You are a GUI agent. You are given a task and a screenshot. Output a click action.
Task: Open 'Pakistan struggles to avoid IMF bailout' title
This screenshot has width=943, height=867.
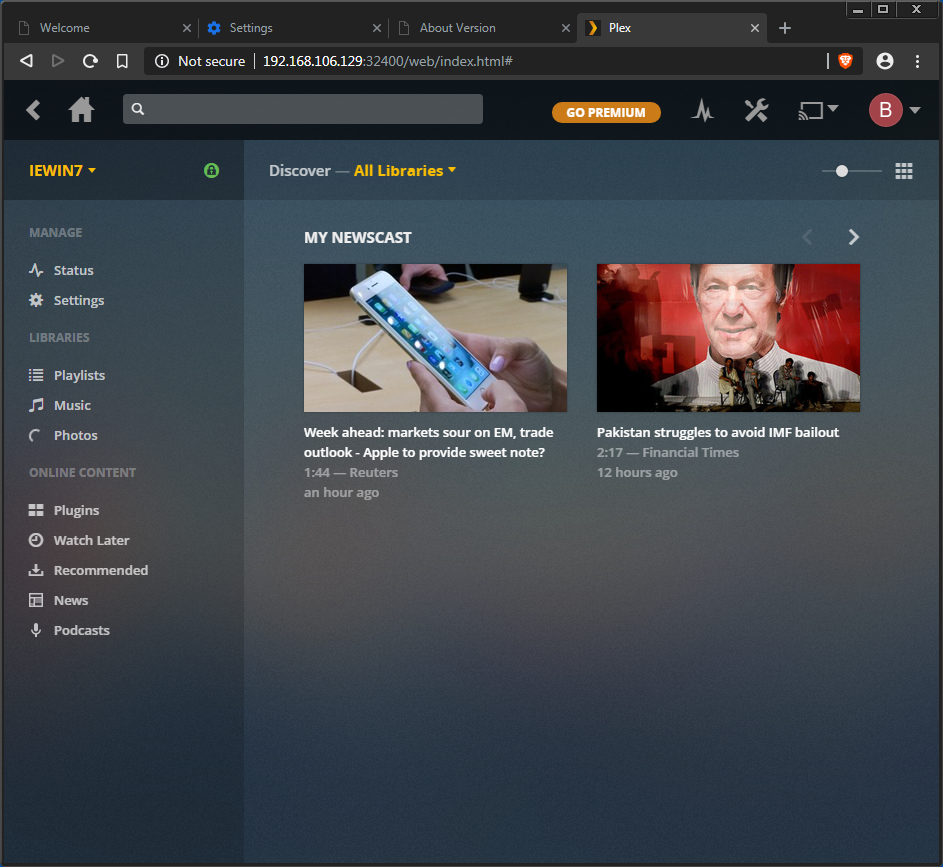click(x=717, y=433)
